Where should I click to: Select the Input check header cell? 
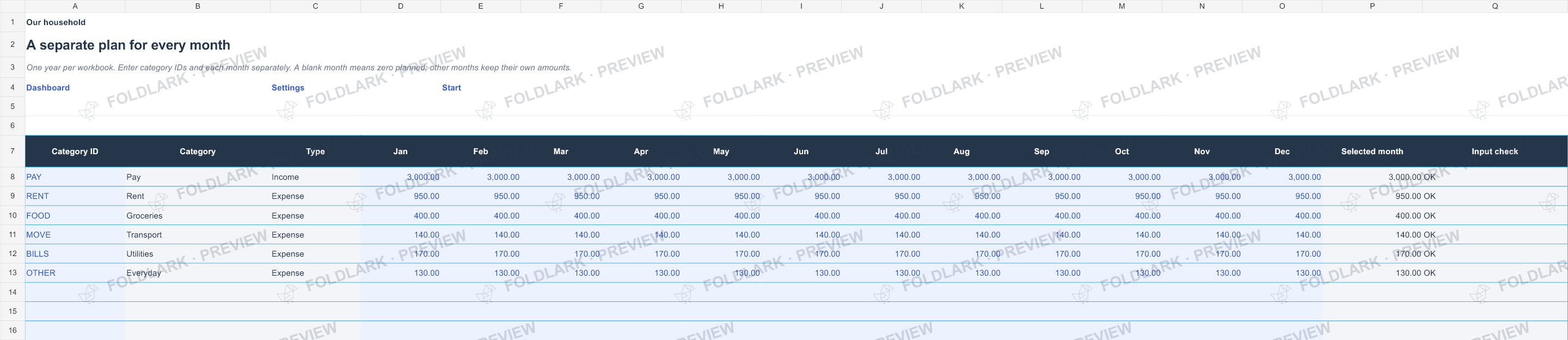coord(1494,151)
